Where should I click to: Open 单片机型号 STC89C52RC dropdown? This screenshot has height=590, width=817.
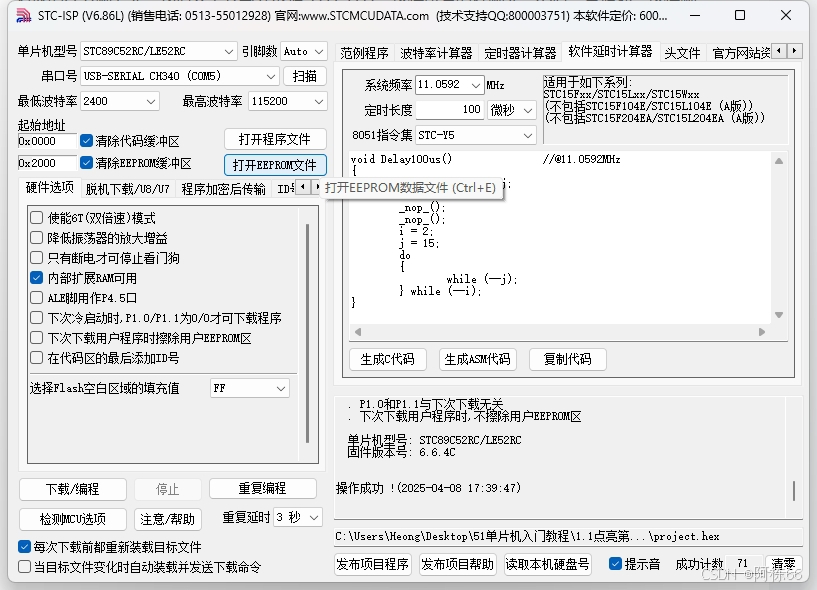coord(158,51)
